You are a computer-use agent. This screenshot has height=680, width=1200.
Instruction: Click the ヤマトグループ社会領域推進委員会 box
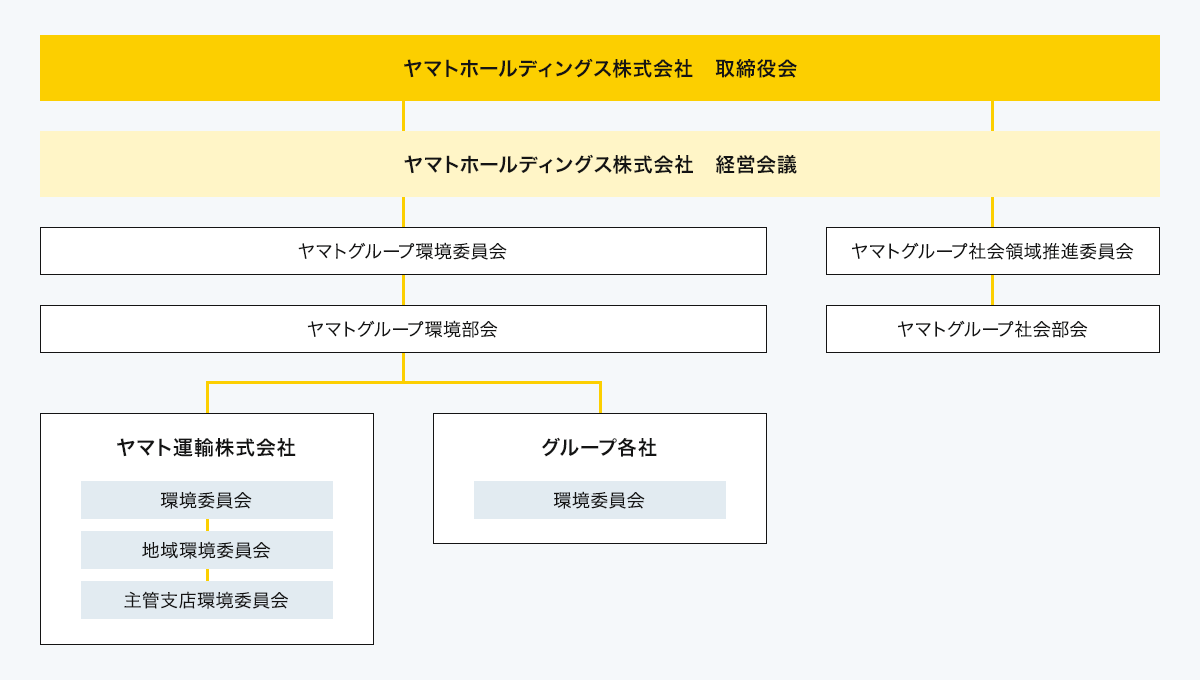pos(992,251)
